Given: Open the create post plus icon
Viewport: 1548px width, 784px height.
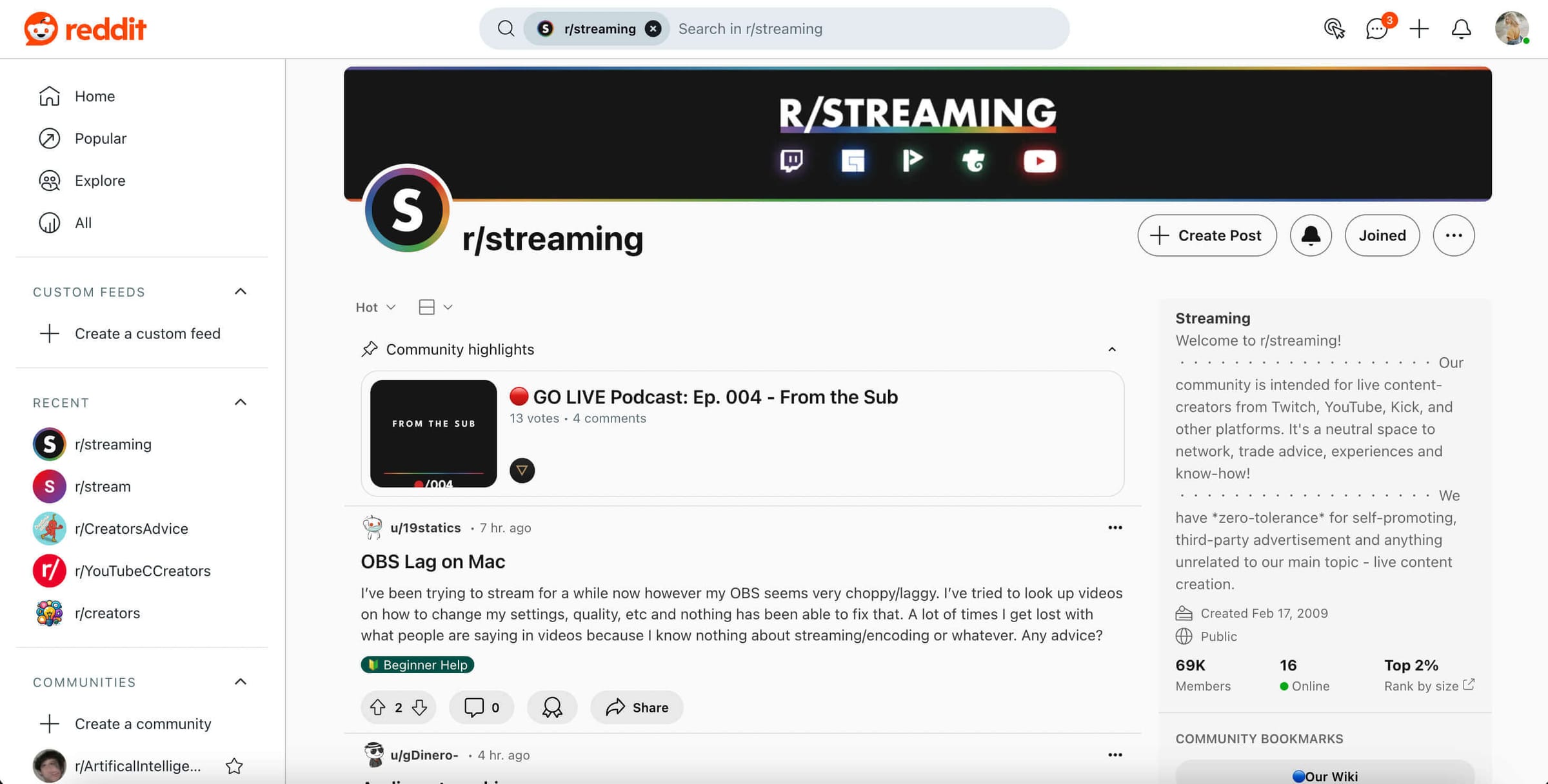Looking at the screenshot, I should tap(1418, 29).
